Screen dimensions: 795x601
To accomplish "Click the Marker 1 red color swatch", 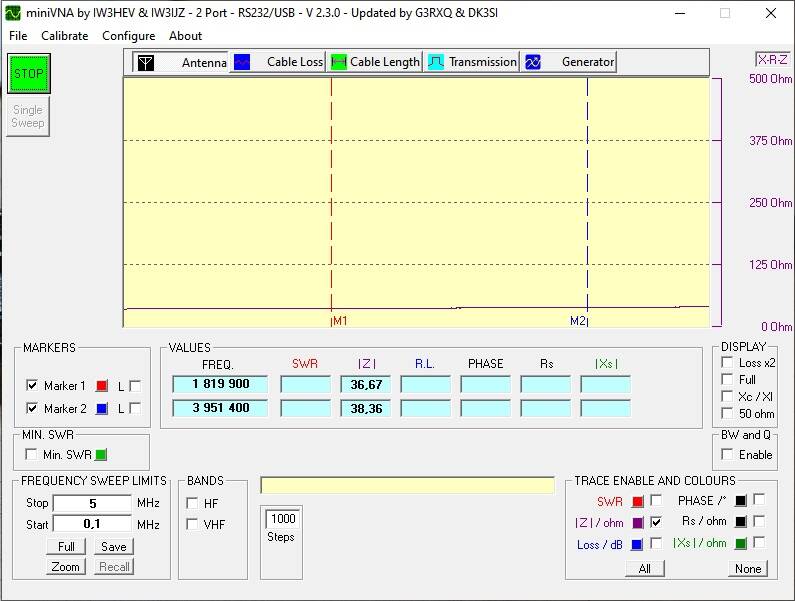I will pyautogui.click(x=102, y=386).
